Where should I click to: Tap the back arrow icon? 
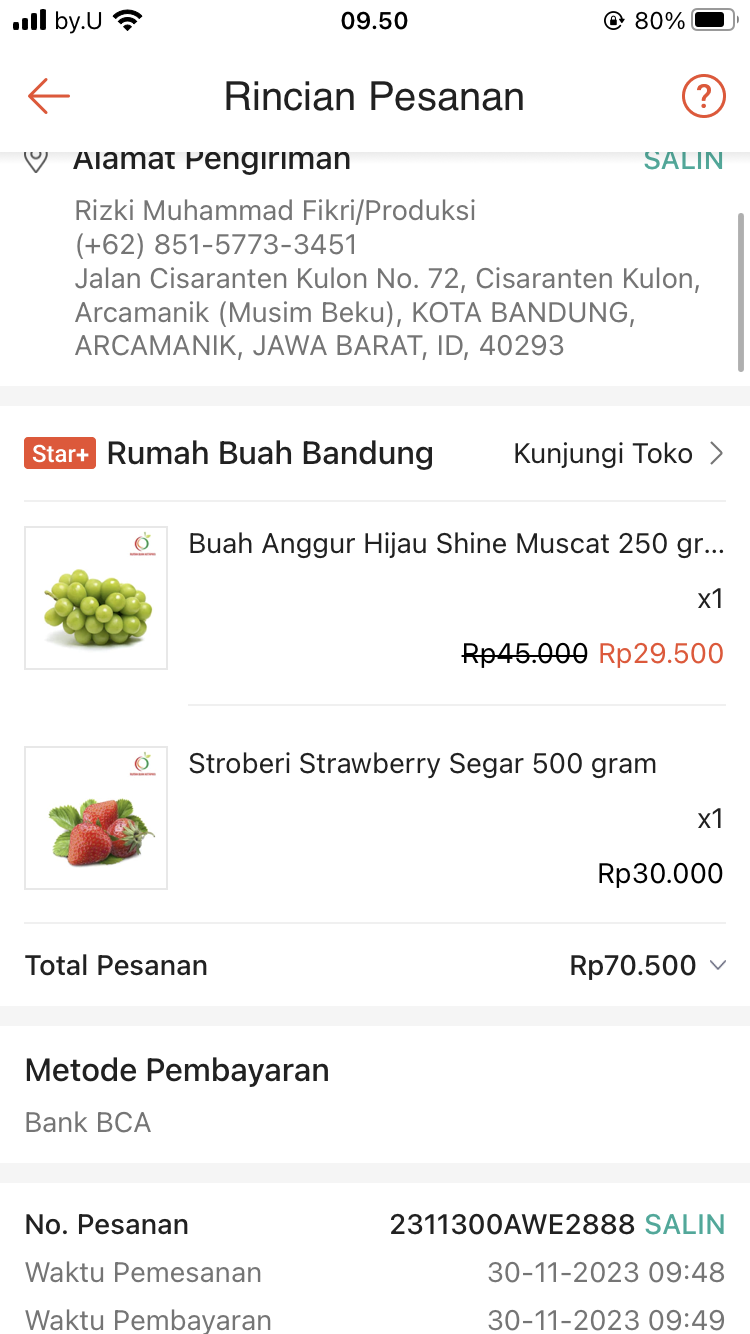tap(48, 96)
